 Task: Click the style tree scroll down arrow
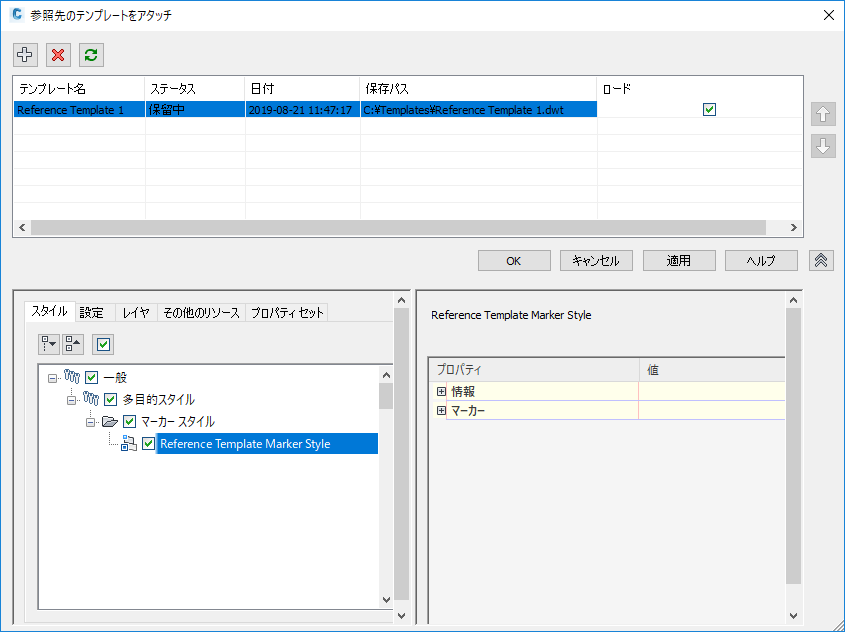(386, 600)
